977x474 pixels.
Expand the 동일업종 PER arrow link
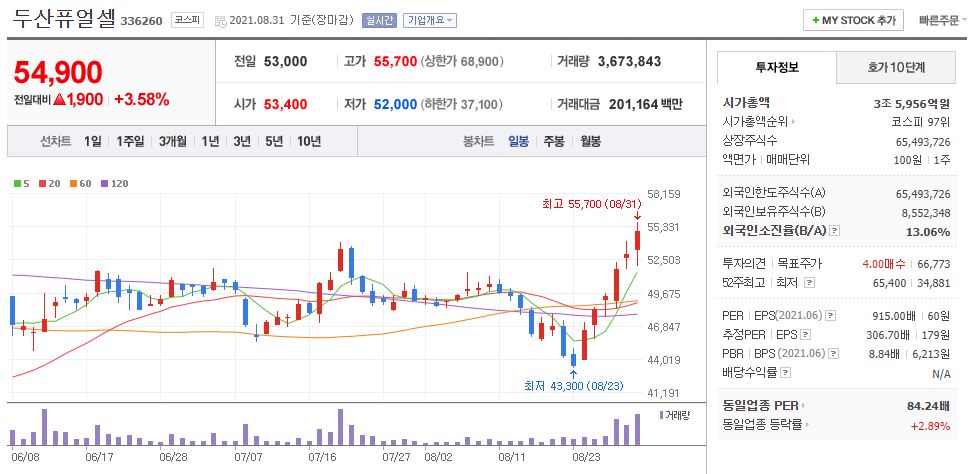click(x=804, y=406)
